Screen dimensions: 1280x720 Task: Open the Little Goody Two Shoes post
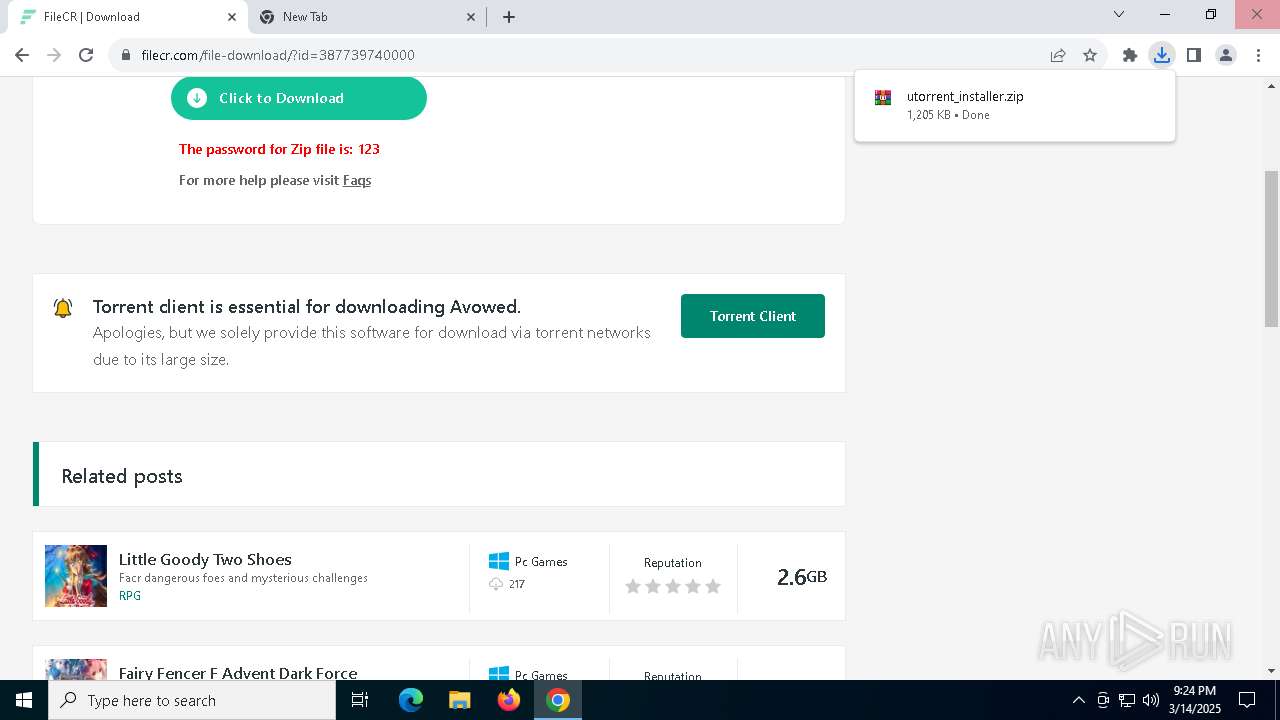(205, 559)
